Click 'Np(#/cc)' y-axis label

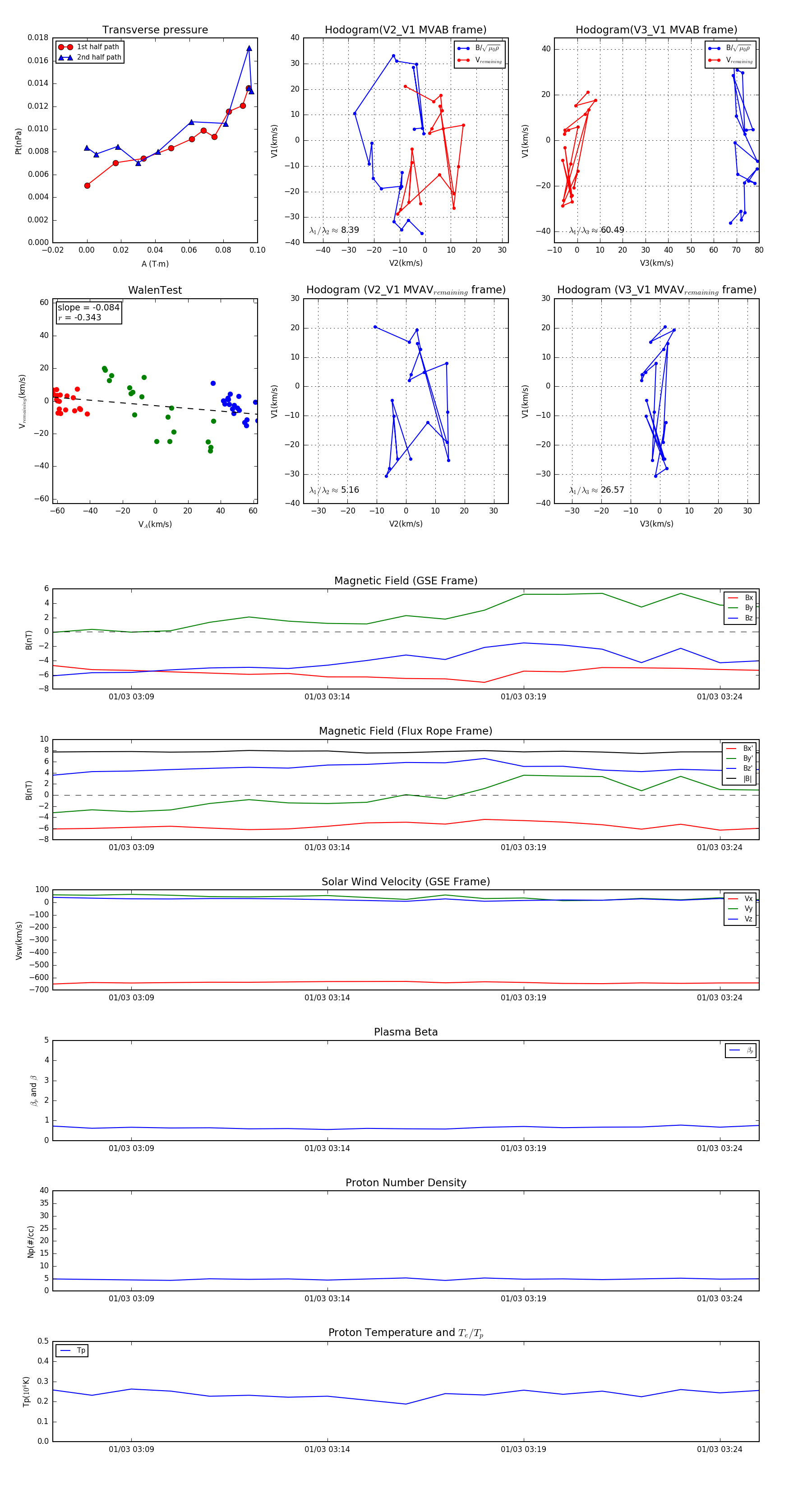click(x=31, y=1242)
